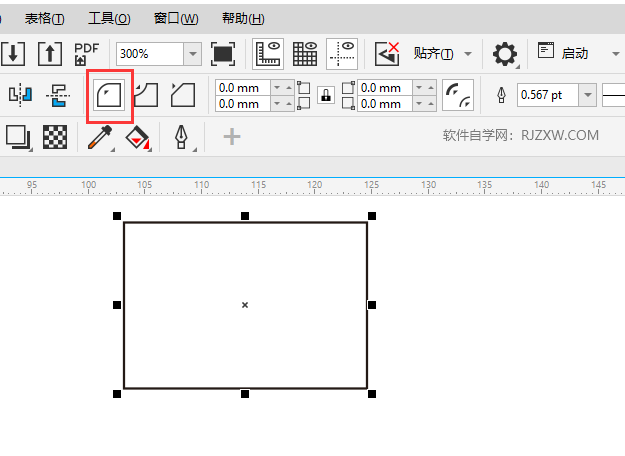The height and width of the screenshot is (456, 625).
Task: Expand the zoom level dropdown arrow
Action: pyautogui.click(x=193, y=53)
